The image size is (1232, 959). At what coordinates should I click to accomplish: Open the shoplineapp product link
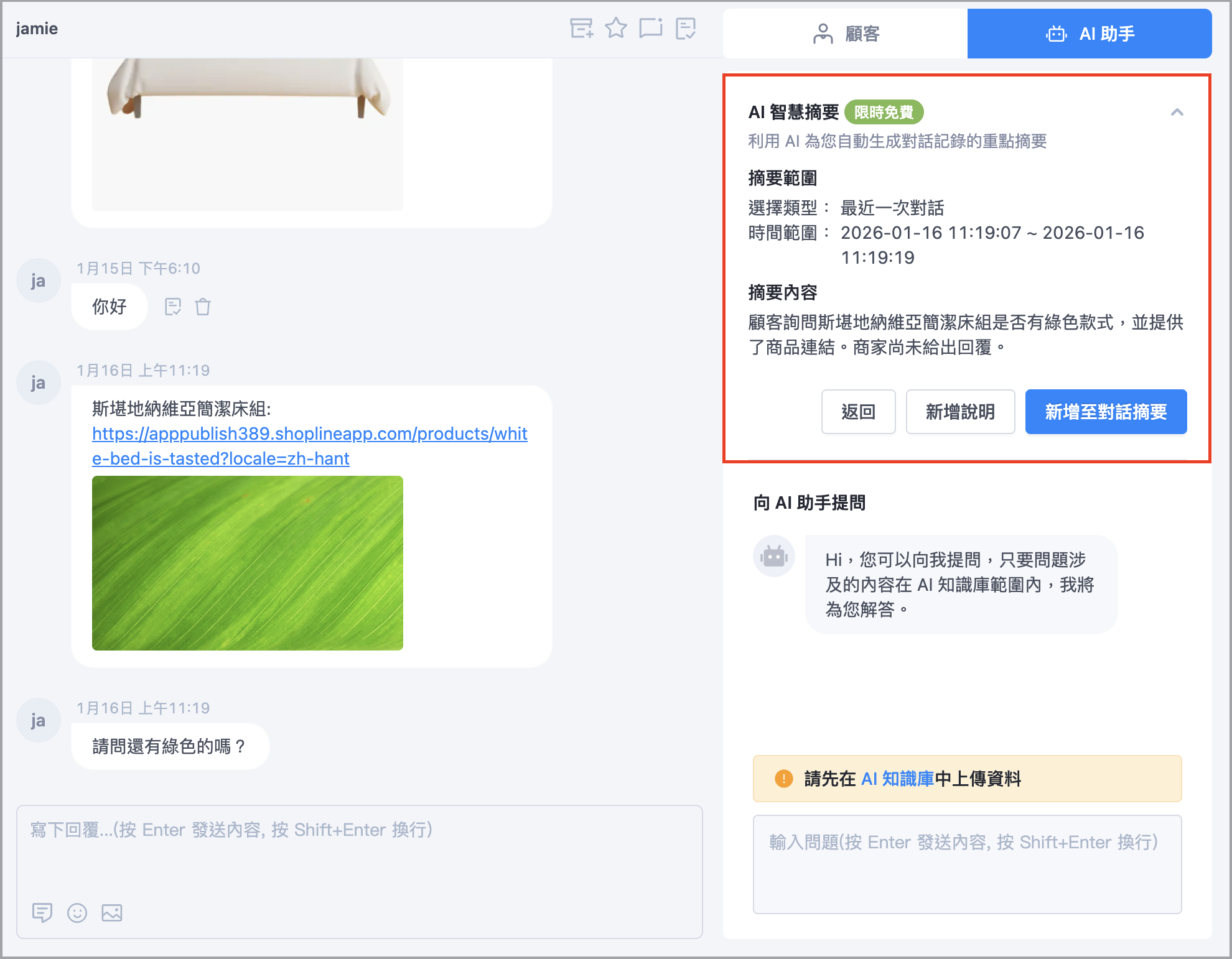click(x=310, y=446)
